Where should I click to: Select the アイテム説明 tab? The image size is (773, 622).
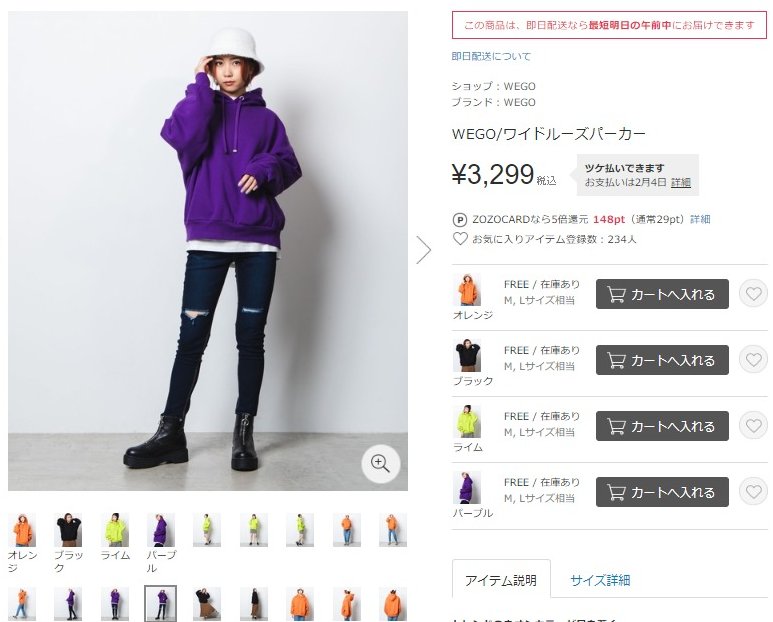(501, 580)
